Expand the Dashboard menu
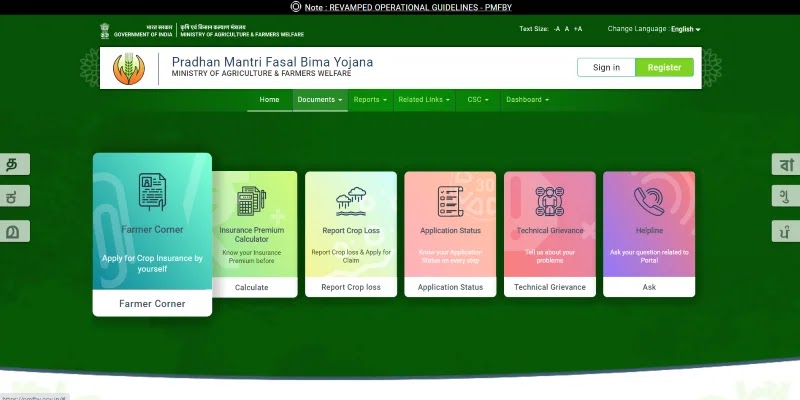The width and height of the screenshot is (800, 400). point(528,100)
